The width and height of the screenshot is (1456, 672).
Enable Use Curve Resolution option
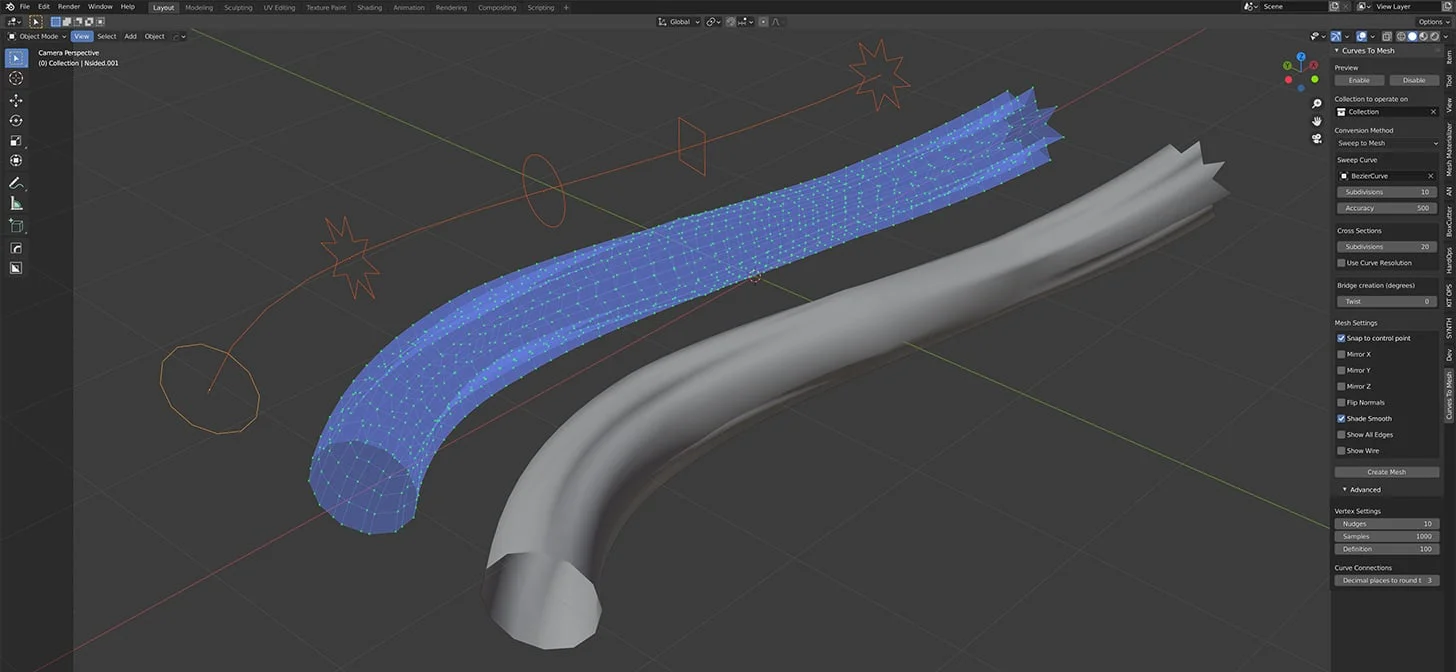point(1341,262)
